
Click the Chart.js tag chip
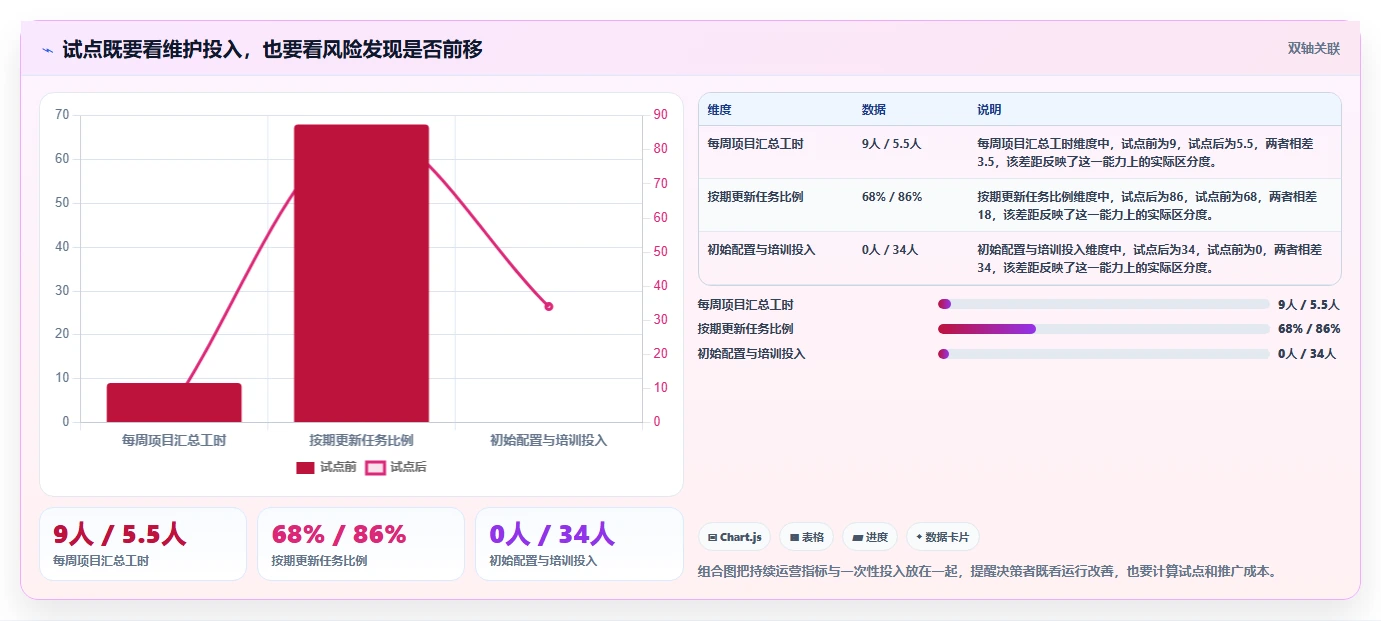(x=734, y=537)
